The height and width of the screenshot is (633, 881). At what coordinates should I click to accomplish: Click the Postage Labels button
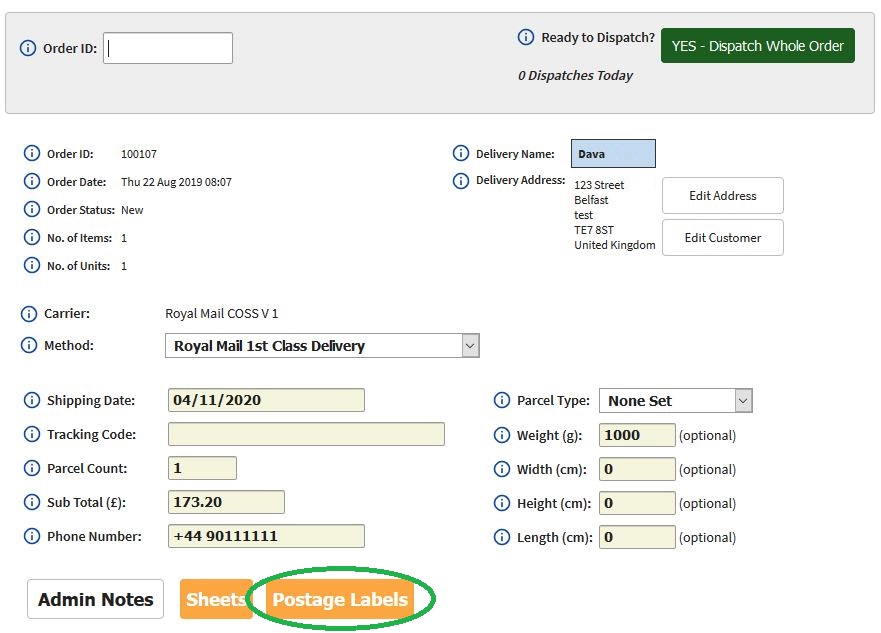340,599
